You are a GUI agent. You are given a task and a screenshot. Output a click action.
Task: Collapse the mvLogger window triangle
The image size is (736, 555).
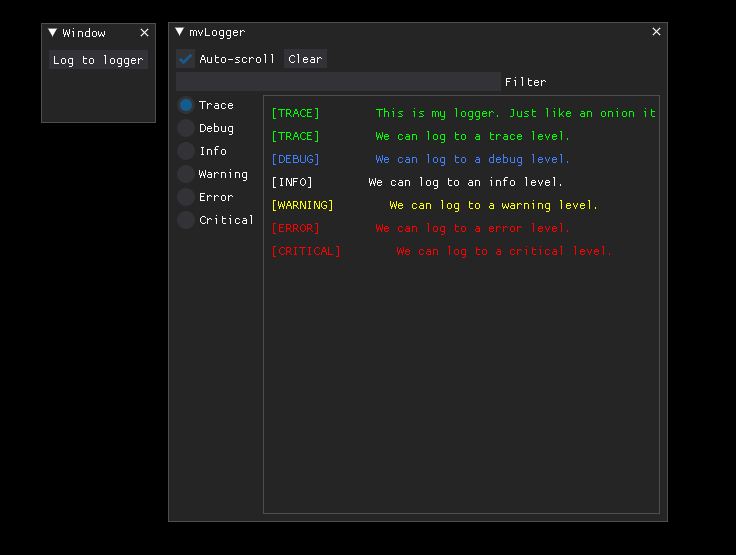pos(179,31)
